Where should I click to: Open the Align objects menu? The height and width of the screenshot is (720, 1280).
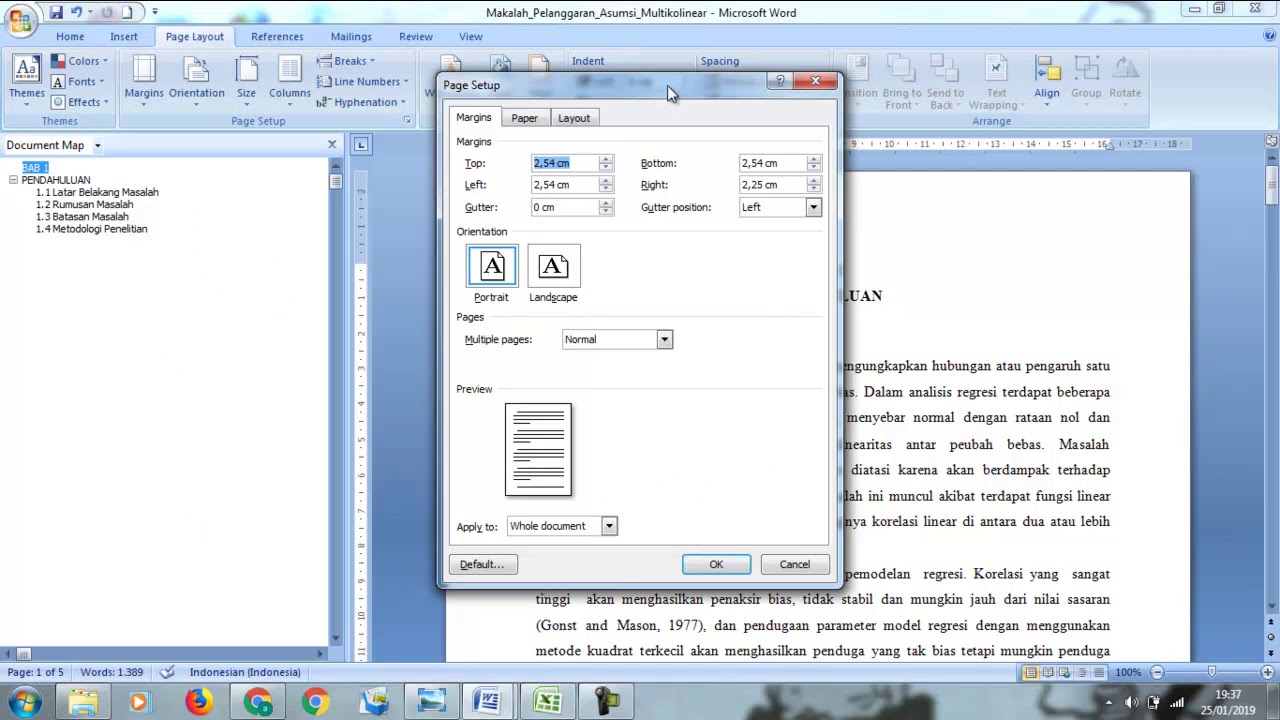coord(1047,81)
